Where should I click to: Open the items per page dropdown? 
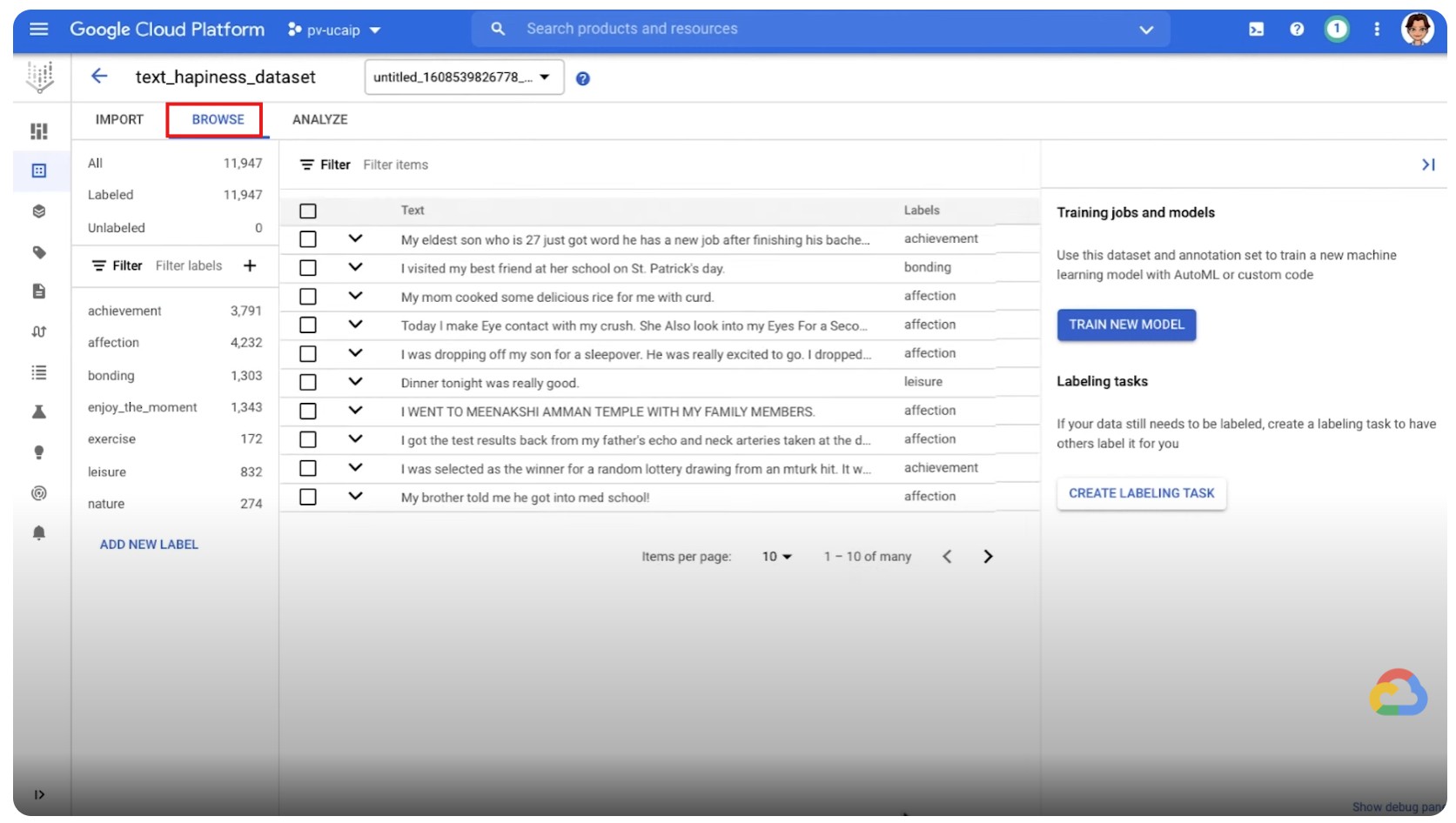point(776,557)
